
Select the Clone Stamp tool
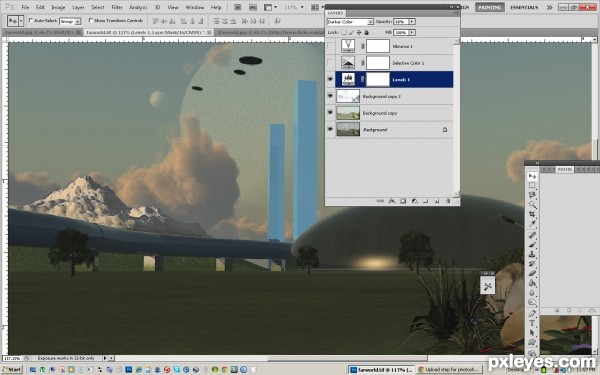(x=532, y=254)
